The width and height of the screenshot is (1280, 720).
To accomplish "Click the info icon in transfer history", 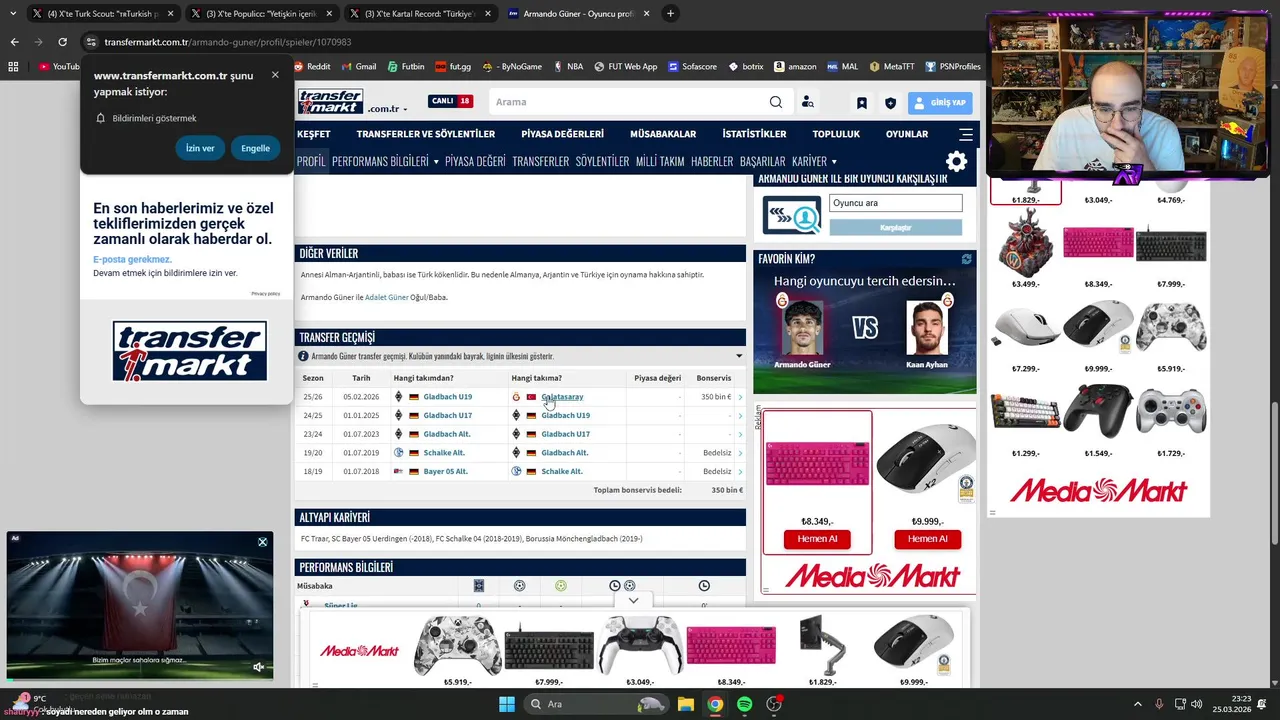I will click(x=303, y=356).
